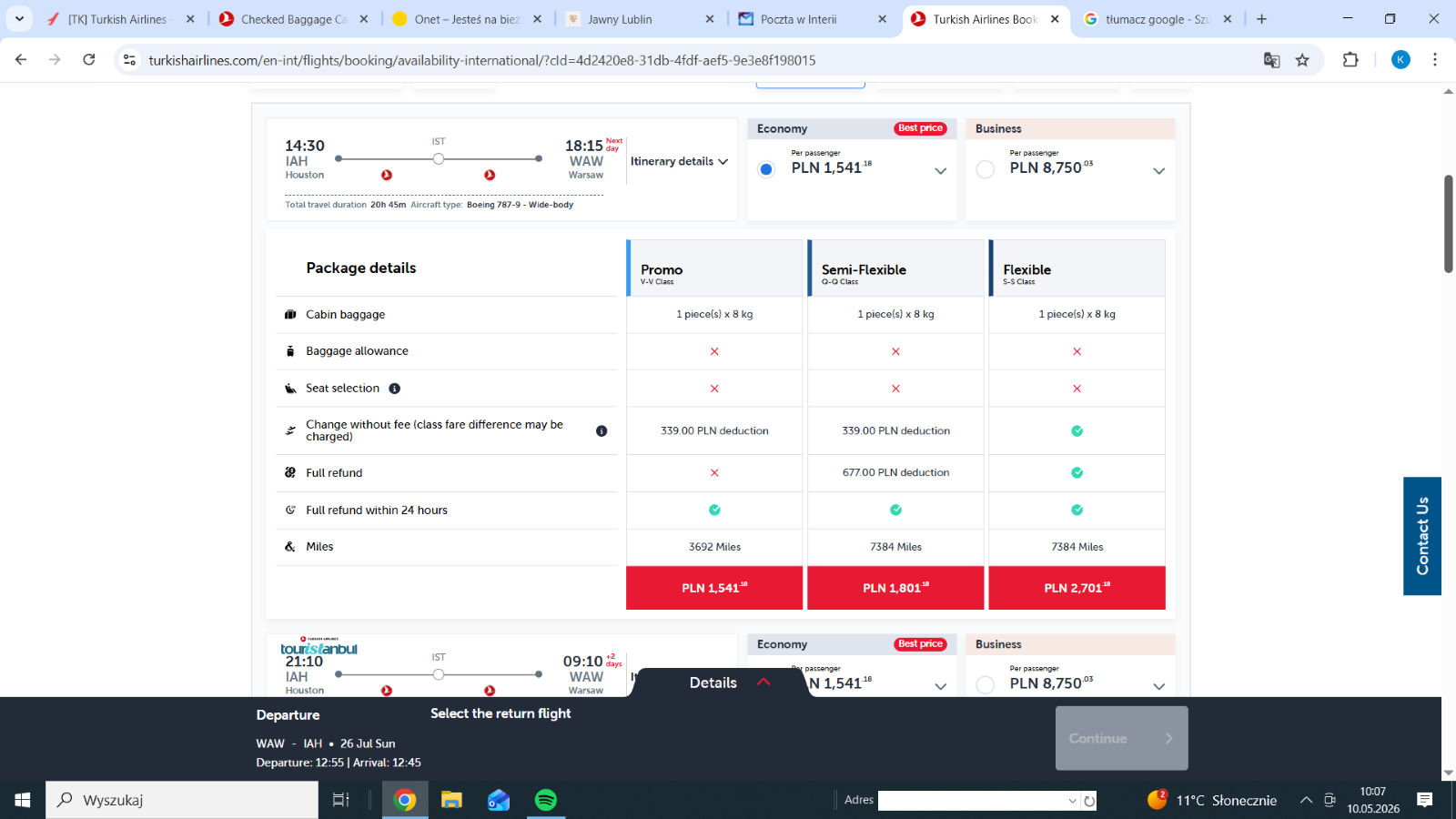The height and width of the screenshot is (819, 1456).
Task: Open the browser extensions puzzle icon
Action: click(x=1350, y=60)
